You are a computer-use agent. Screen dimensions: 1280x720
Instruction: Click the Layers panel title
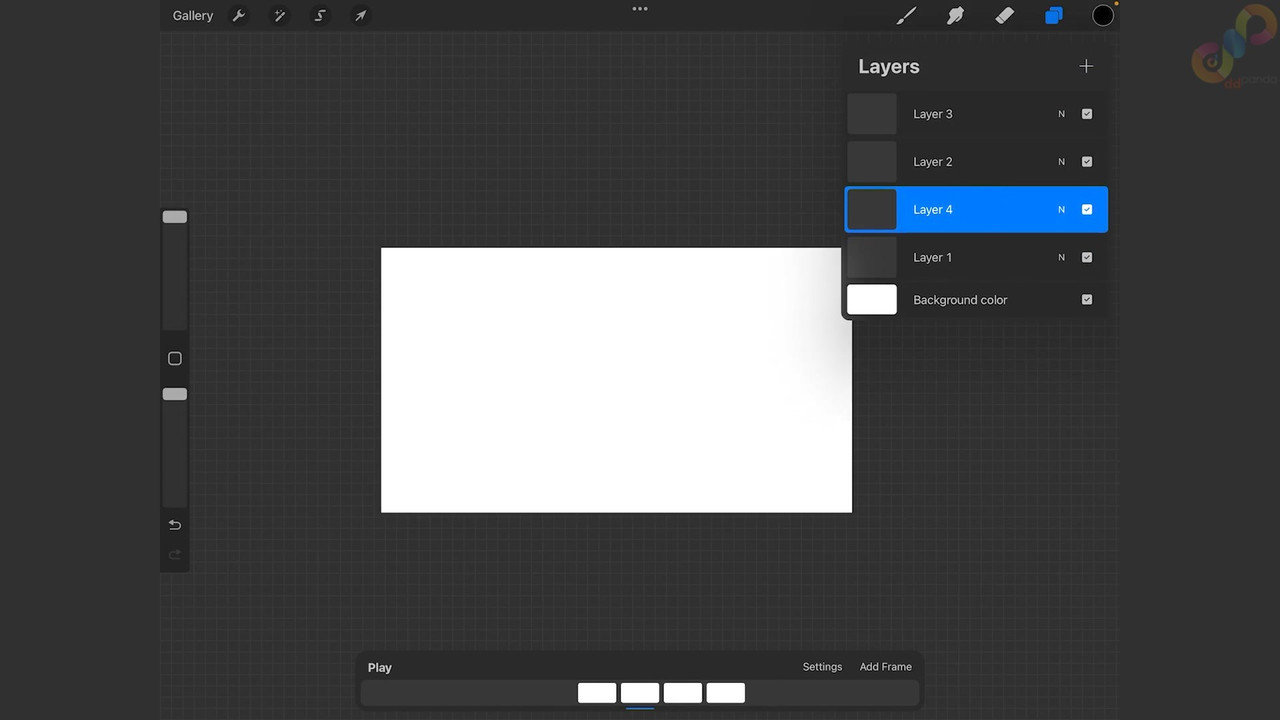889,67
